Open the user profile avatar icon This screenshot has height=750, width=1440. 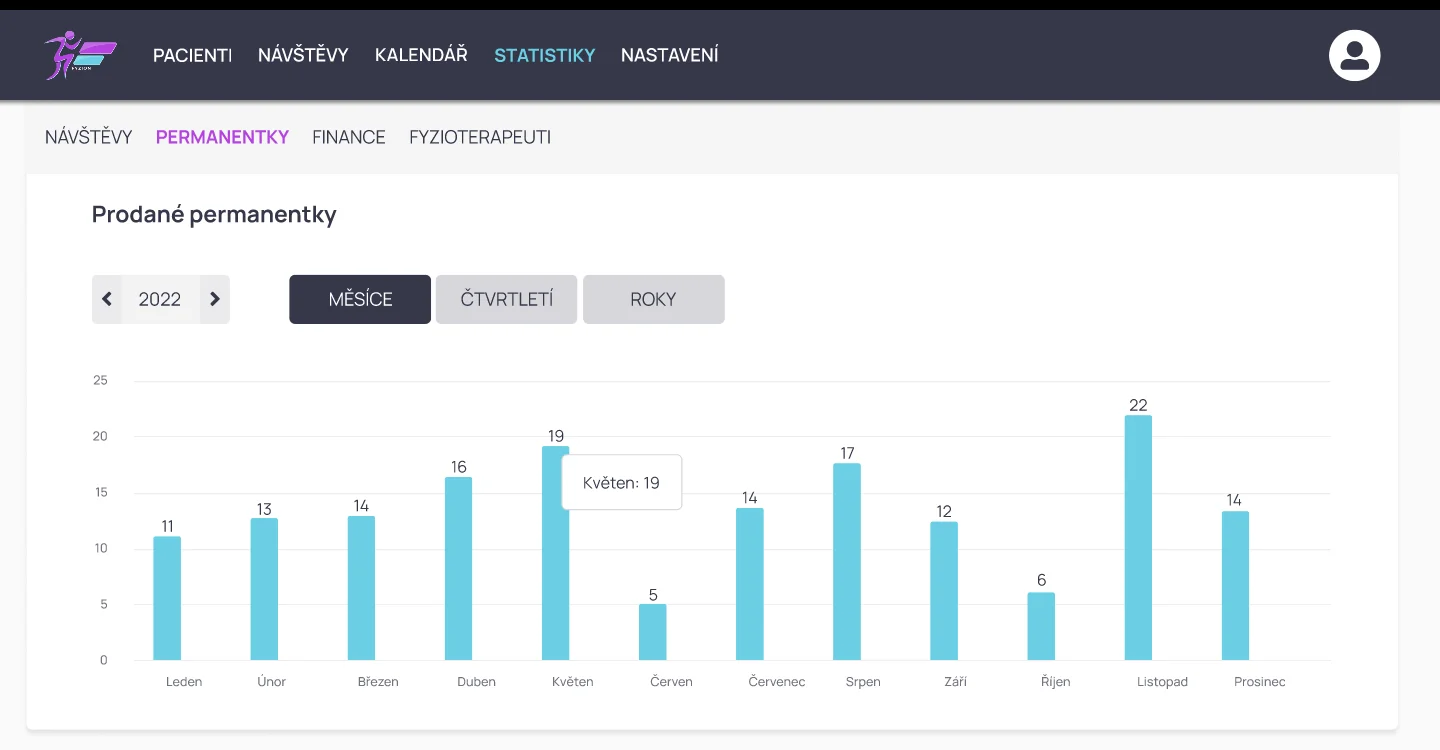(x=1354, y=55)
